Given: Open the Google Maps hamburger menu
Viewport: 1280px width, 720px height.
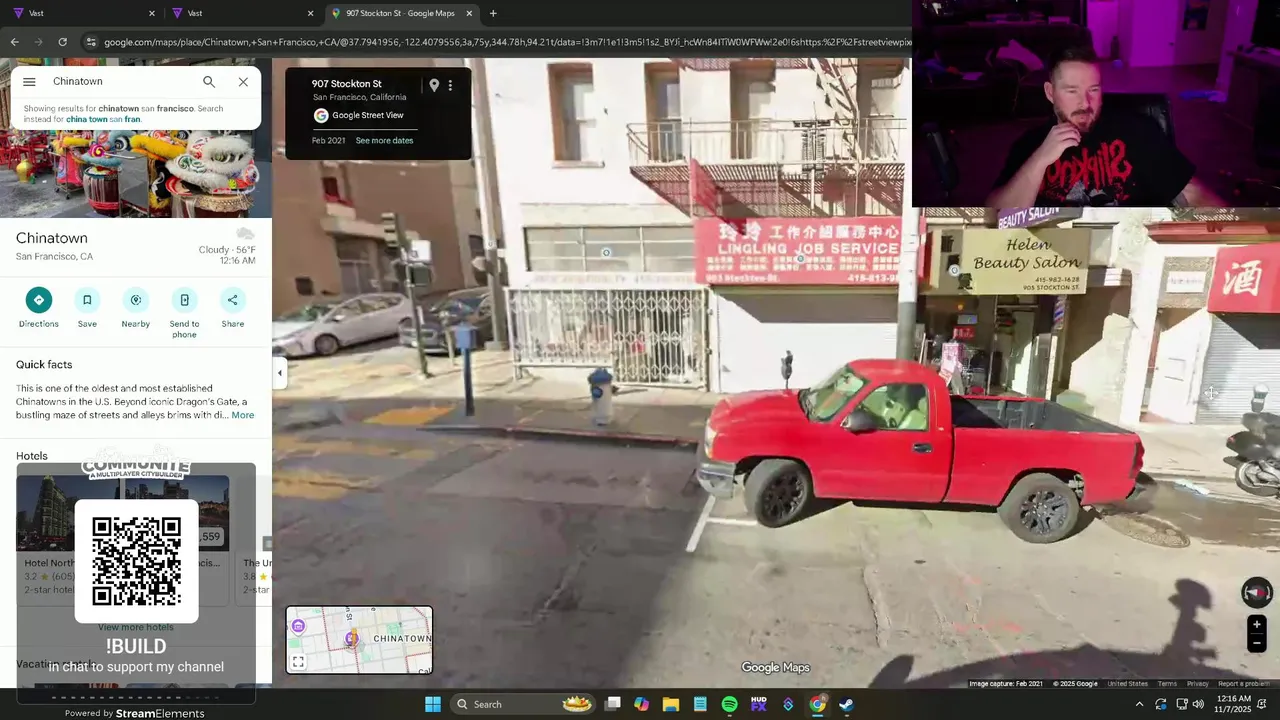Looking at the screenshot, I should tap(29, 82).
